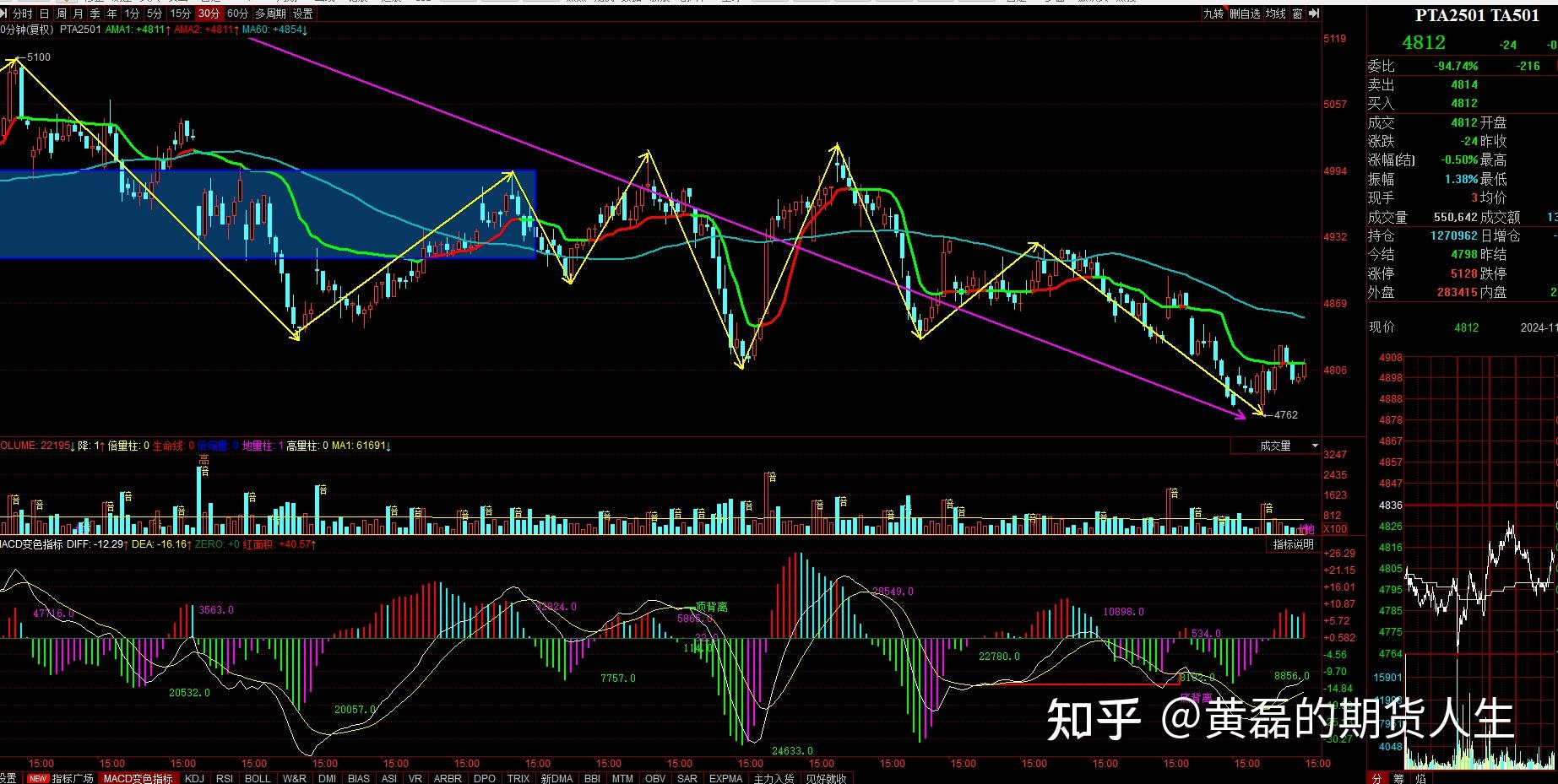Toggle the 九转 indicator overlay
1558x784 pixels.
tap(1213, 14)
